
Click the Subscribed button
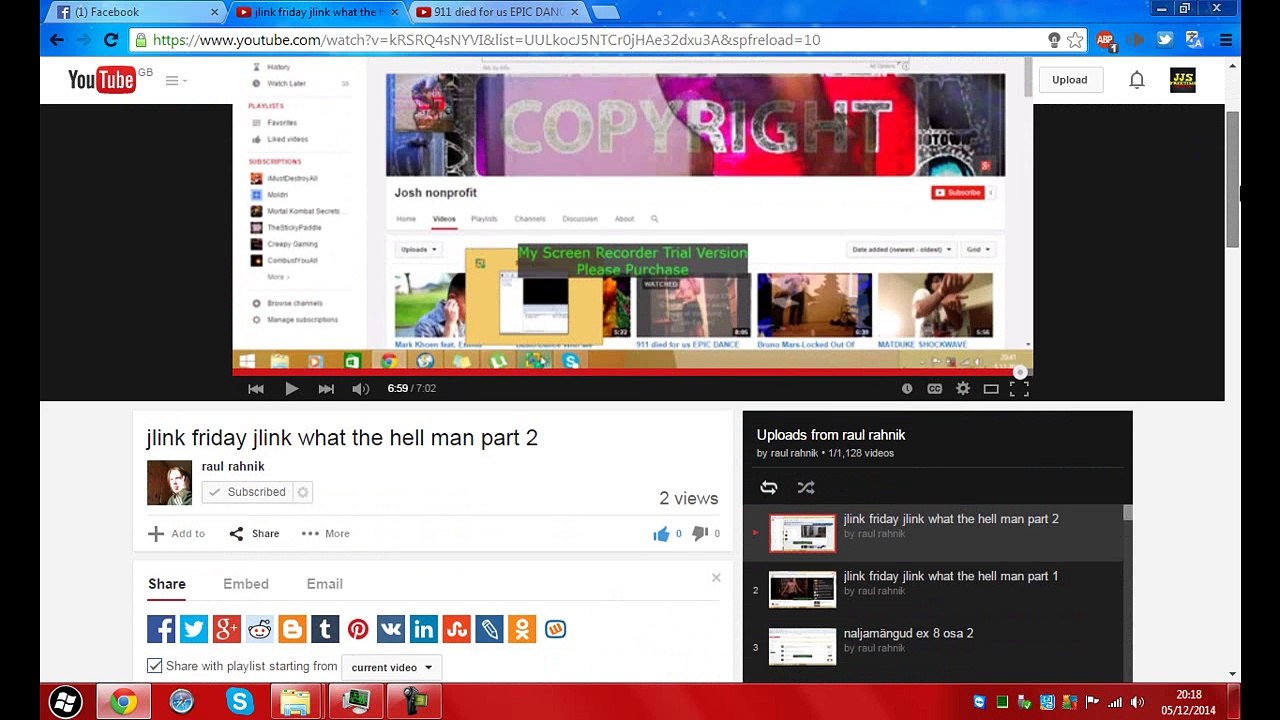(247, 492)
